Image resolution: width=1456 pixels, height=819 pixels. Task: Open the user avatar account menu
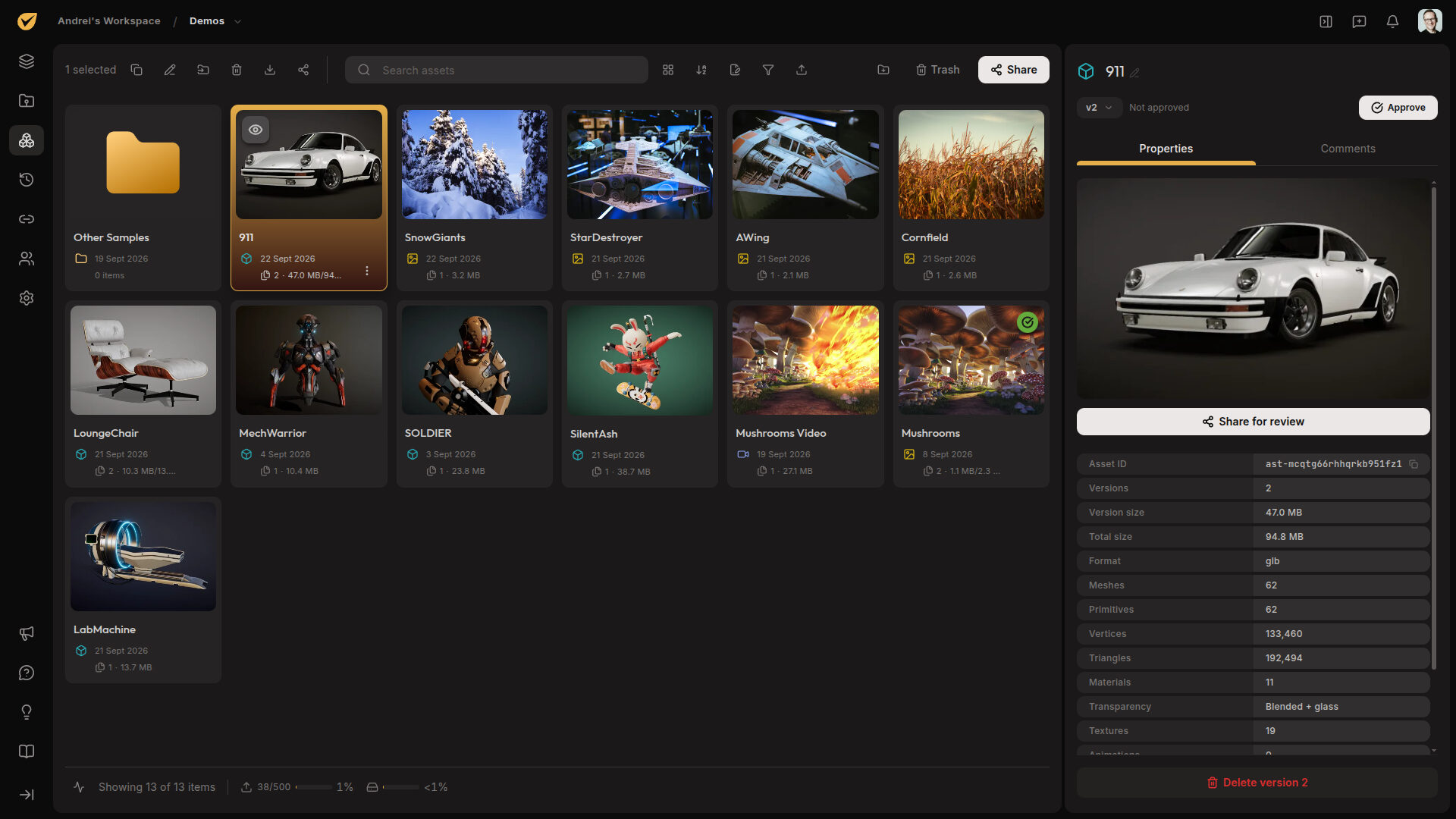[x=1429, y=21]
